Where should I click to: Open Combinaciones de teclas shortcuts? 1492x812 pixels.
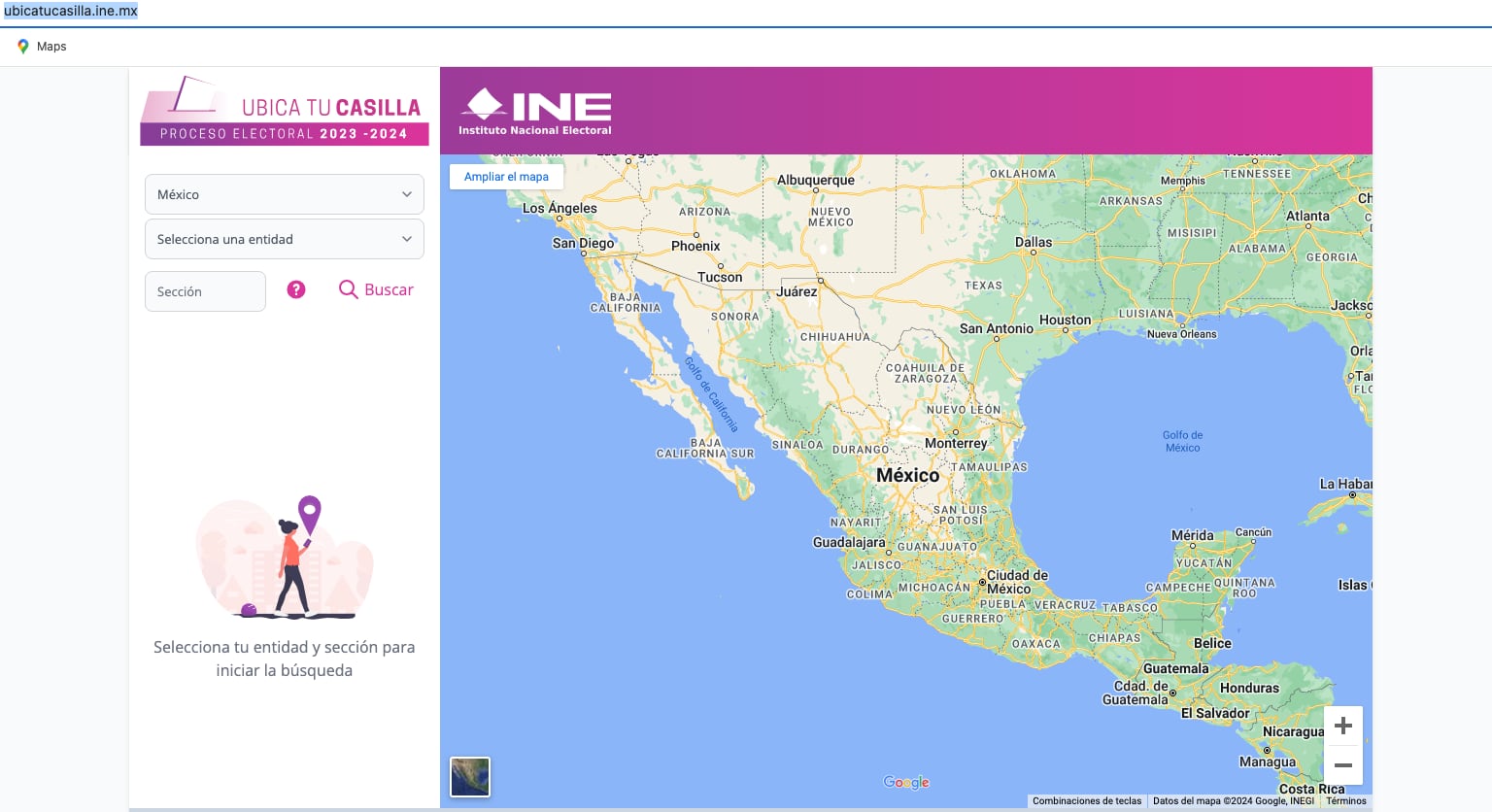click(x=1087, y=801)
